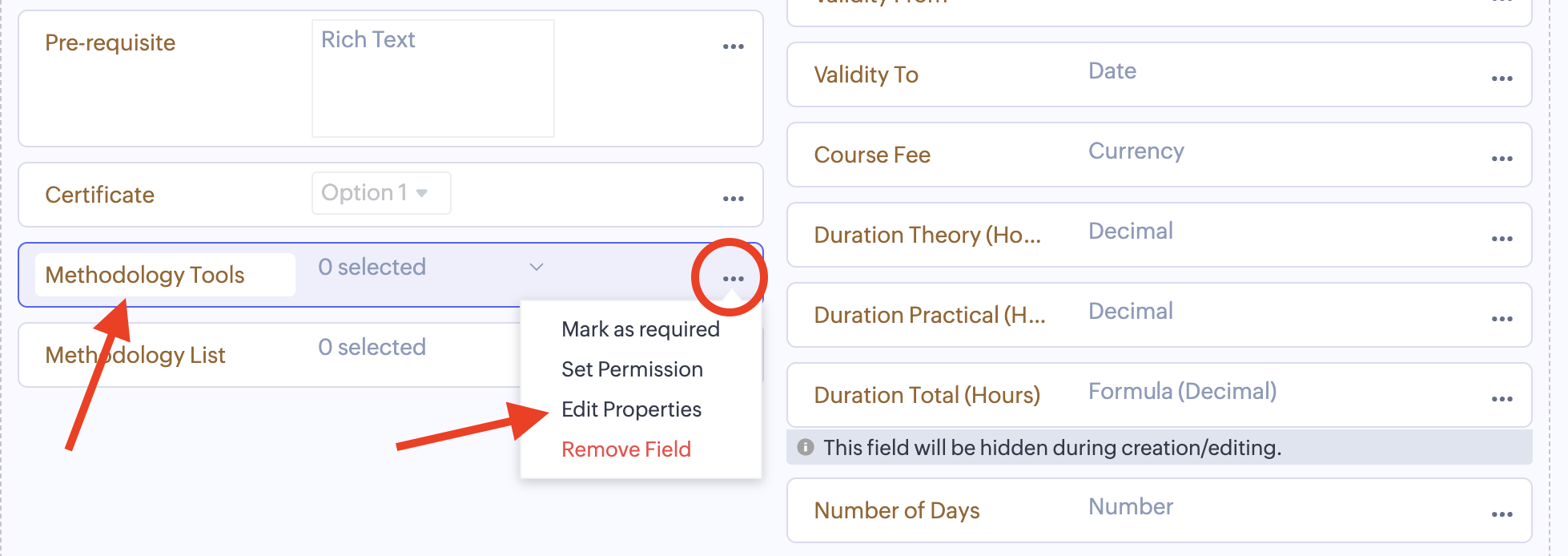Expand the Certificate Option 1 dropdown

click(x=381, y=193)
